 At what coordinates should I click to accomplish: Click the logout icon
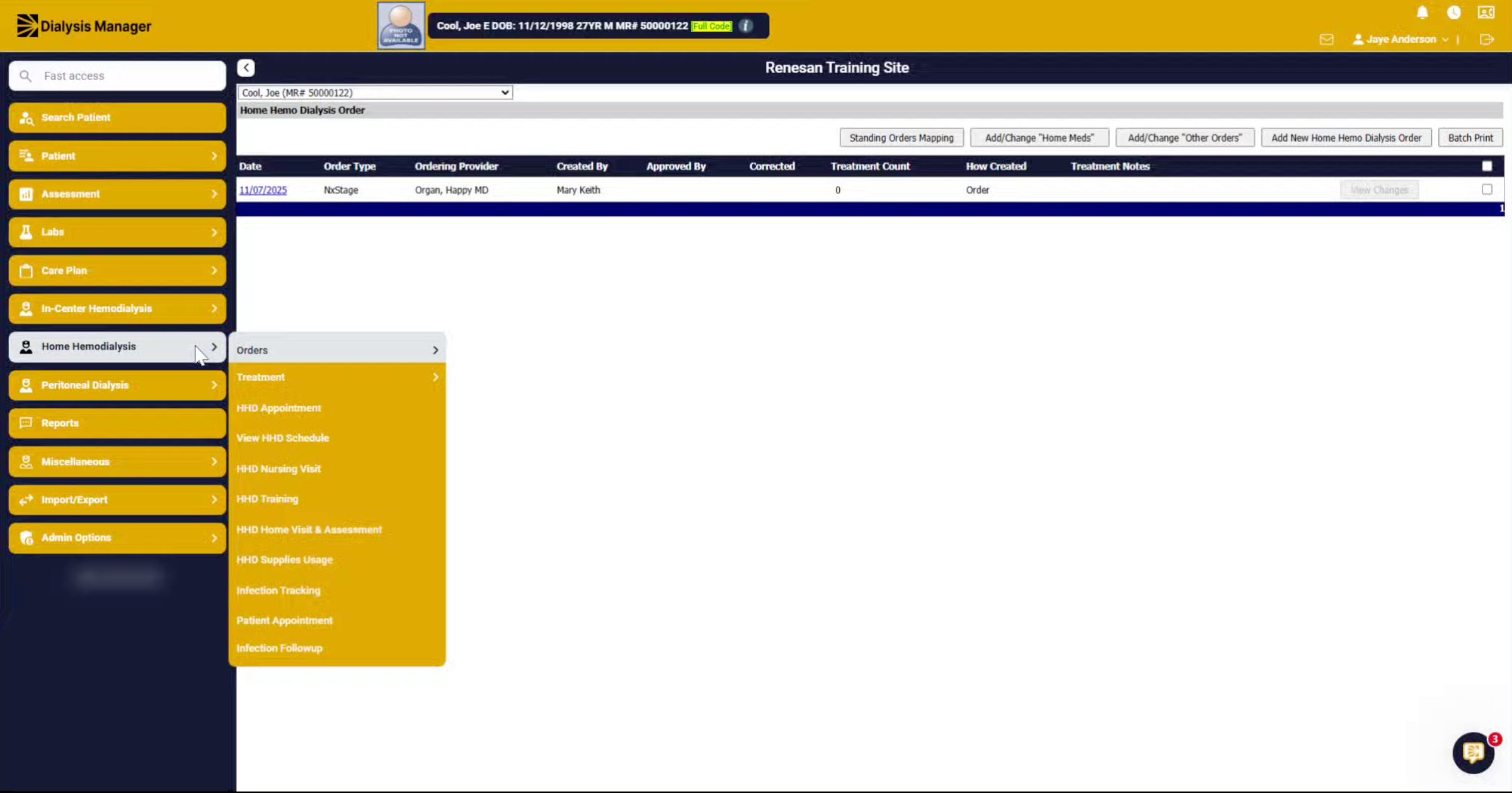1487,39
